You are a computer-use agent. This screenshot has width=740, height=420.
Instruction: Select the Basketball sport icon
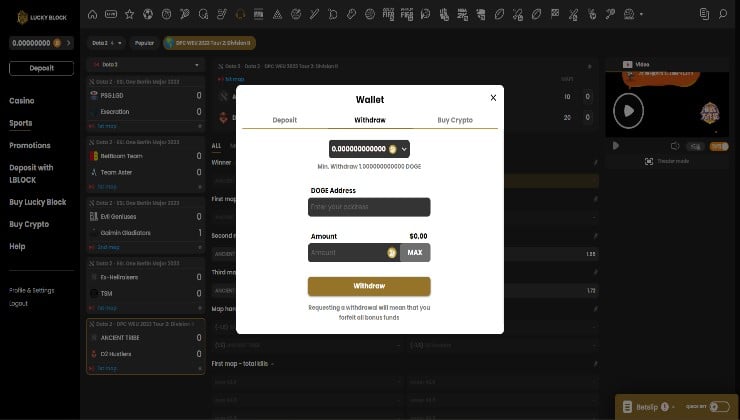point(166,15)
